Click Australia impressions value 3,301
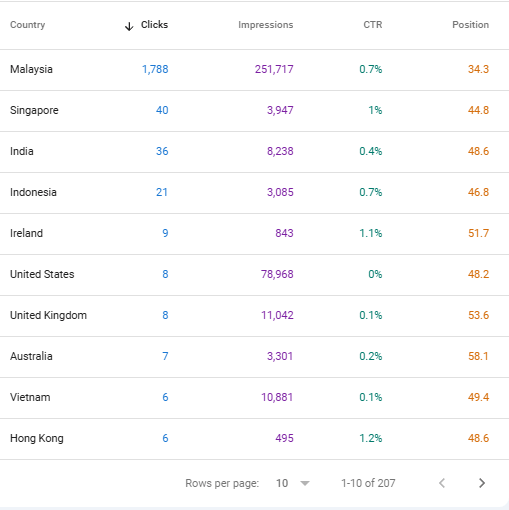Image resolution: width=509 pixels, height=510 pixels. click(x=280, y=356)
